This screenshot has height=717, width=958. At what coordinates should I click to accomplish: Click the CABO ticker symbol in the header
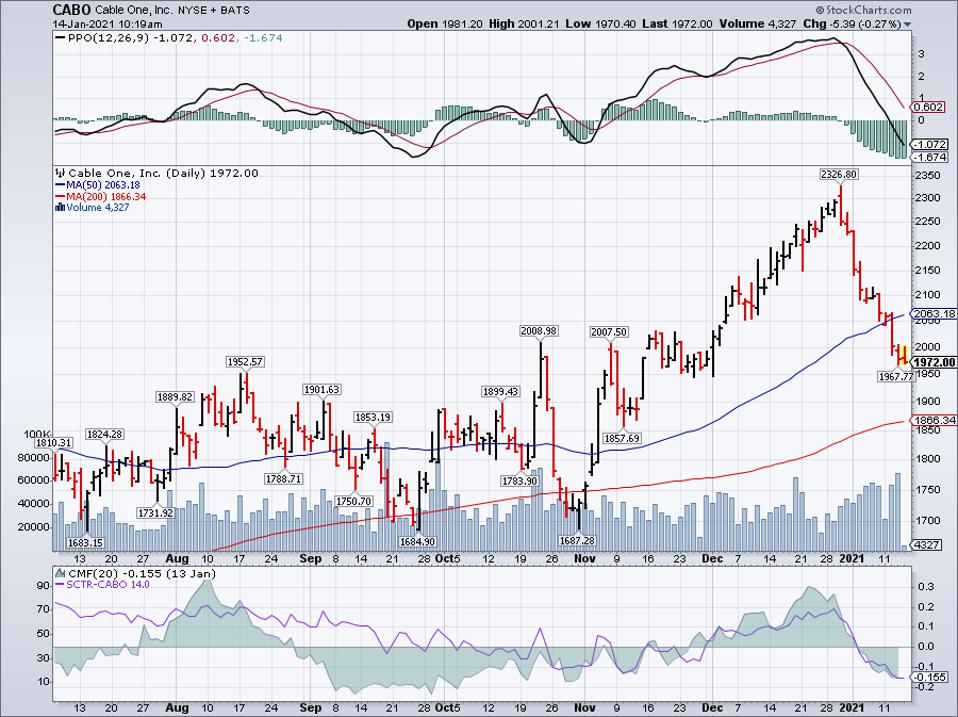[72, 10]
